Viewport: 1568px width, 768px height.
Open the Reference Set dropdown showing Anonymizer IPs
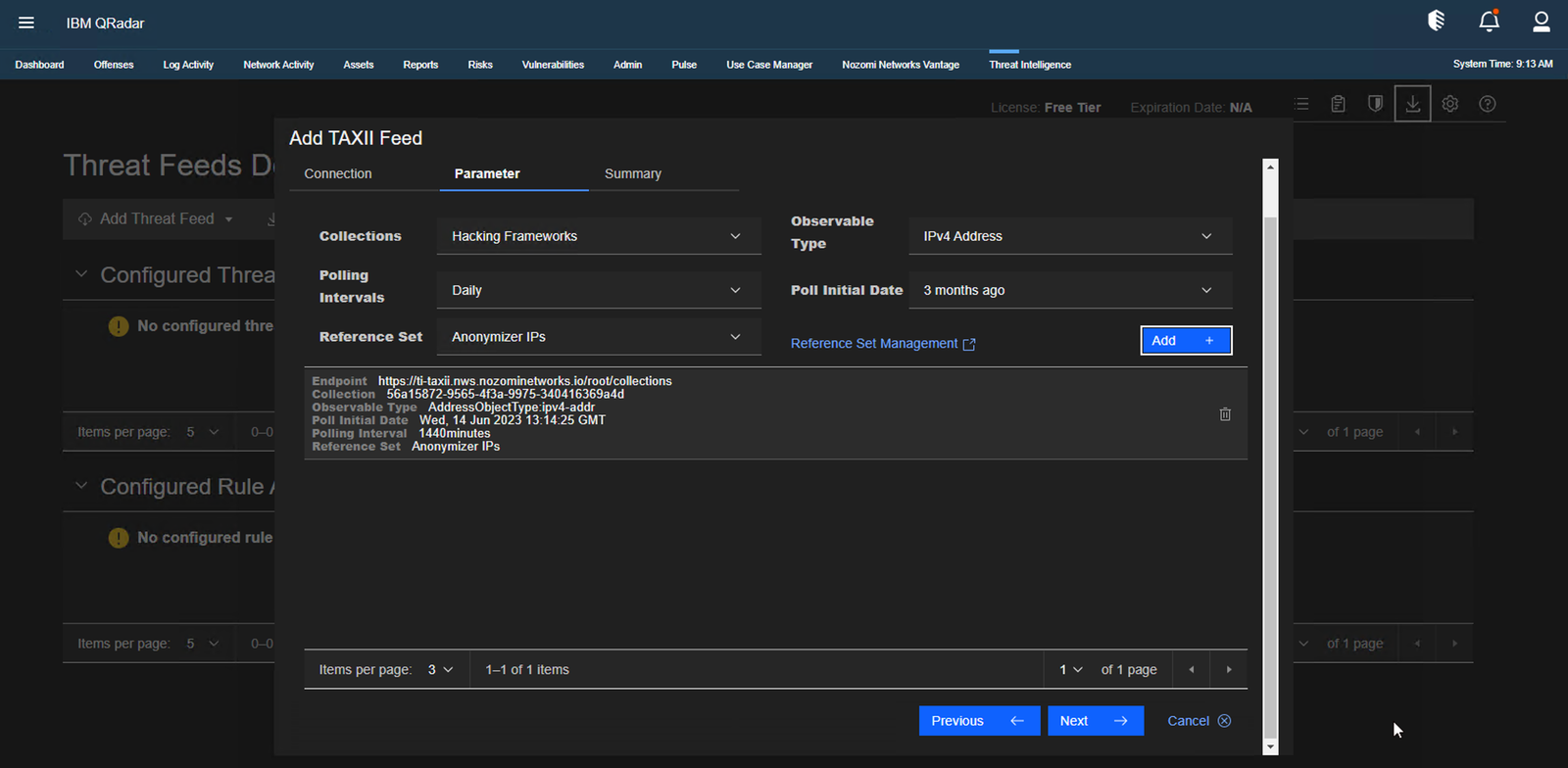click(599, 337)
